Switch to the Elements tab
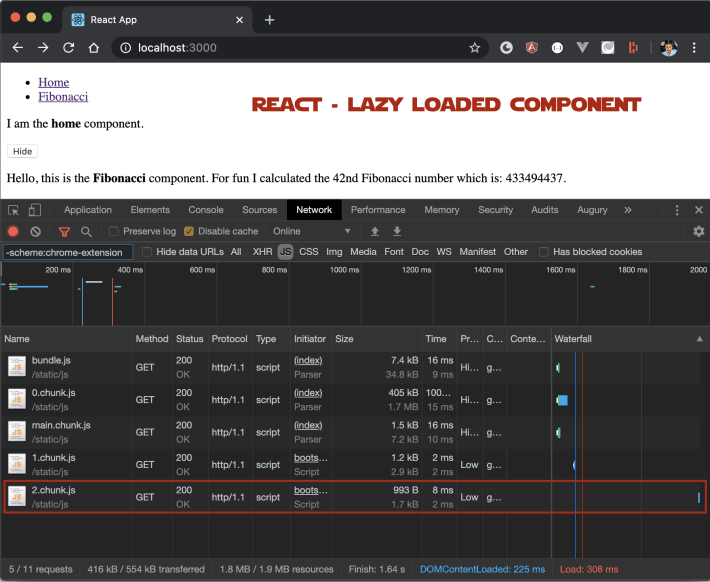 click(150, 210)
